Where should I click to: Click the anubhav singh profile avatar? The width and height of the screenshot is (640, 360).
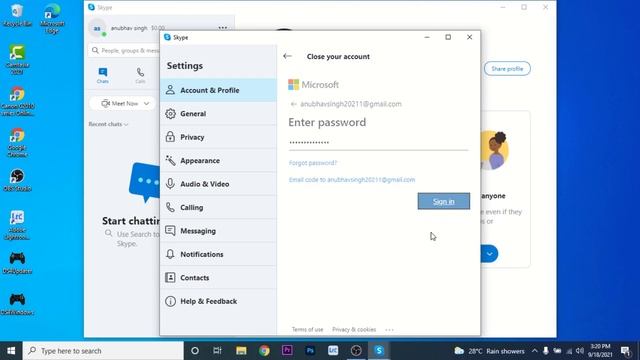(97, 28)
